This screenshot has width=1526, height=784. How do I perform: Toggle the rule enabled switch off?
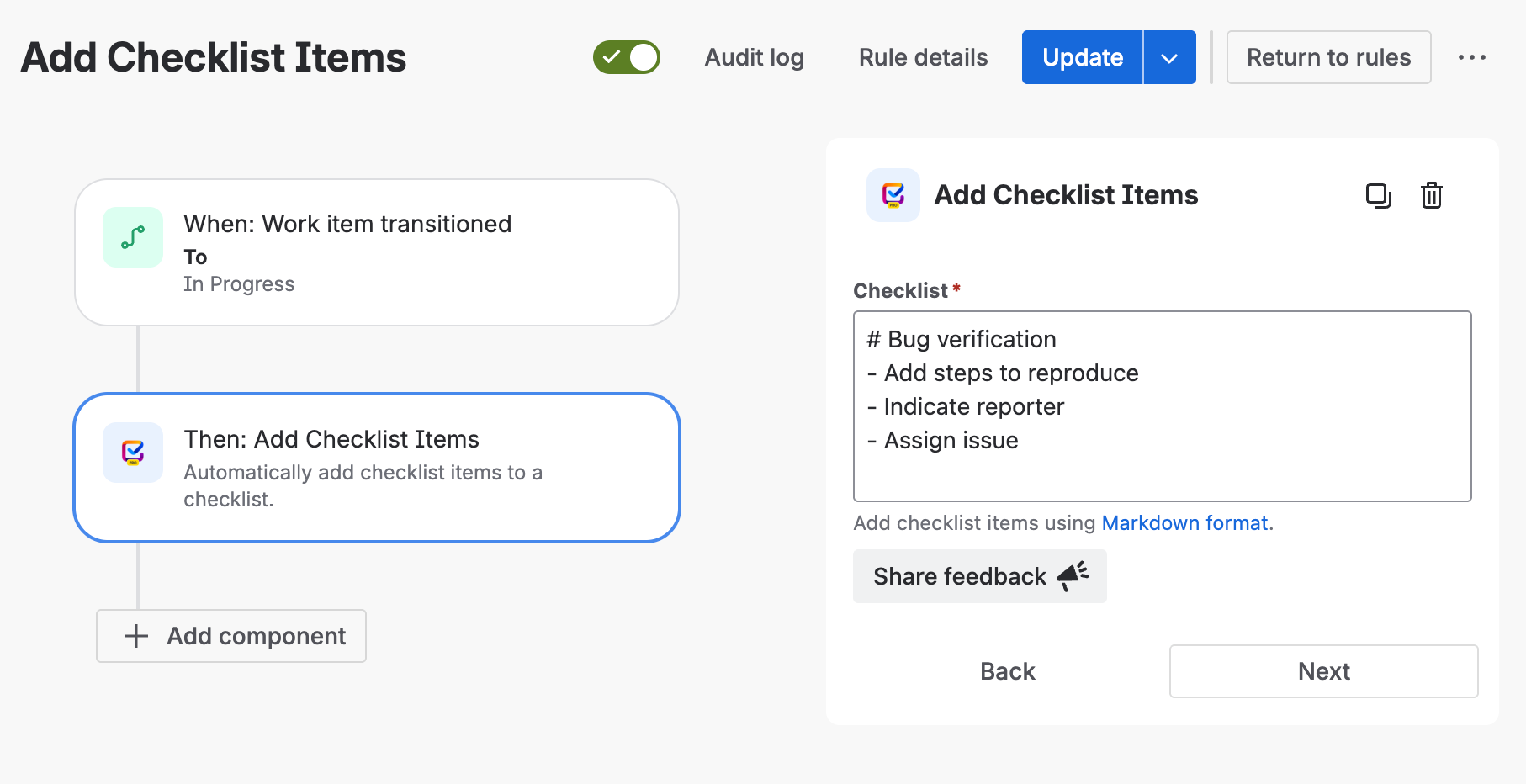click(627, 57)
